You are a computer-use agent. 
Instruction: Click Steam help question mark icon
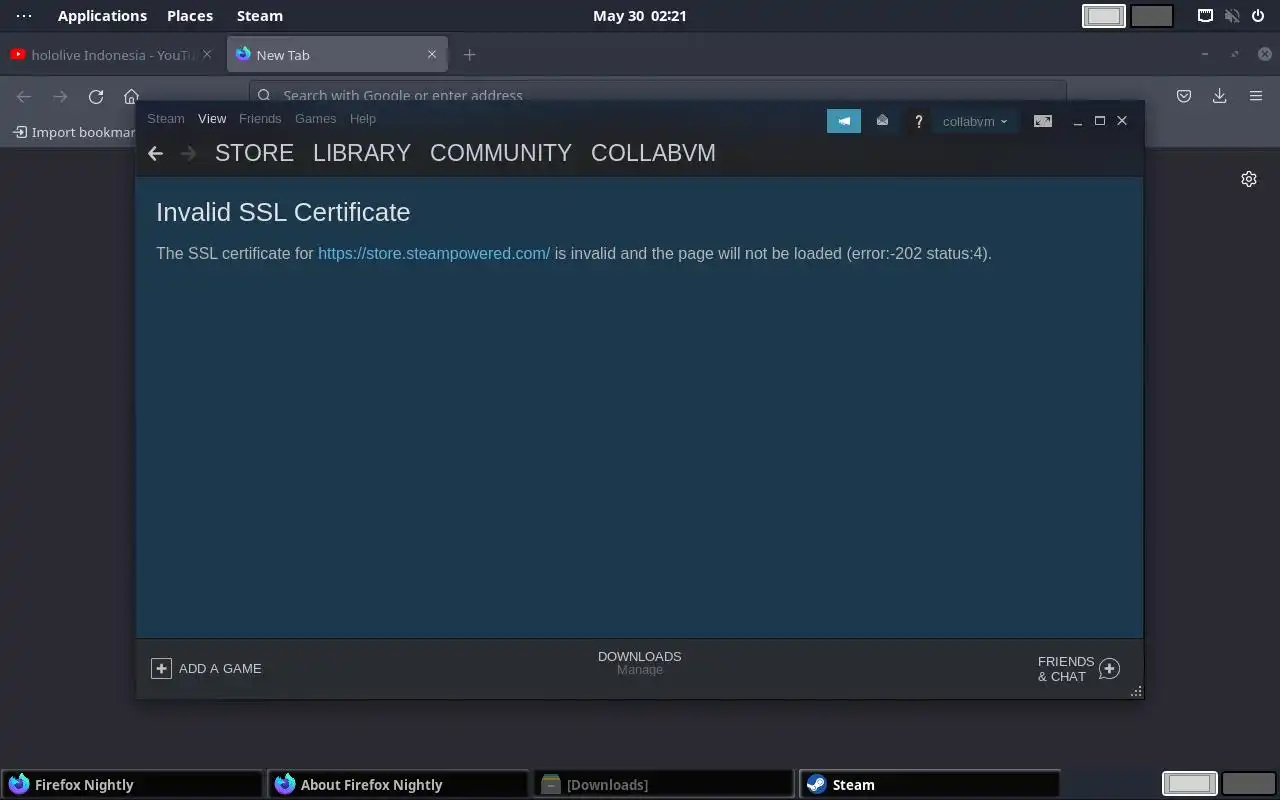click(918, 121)
